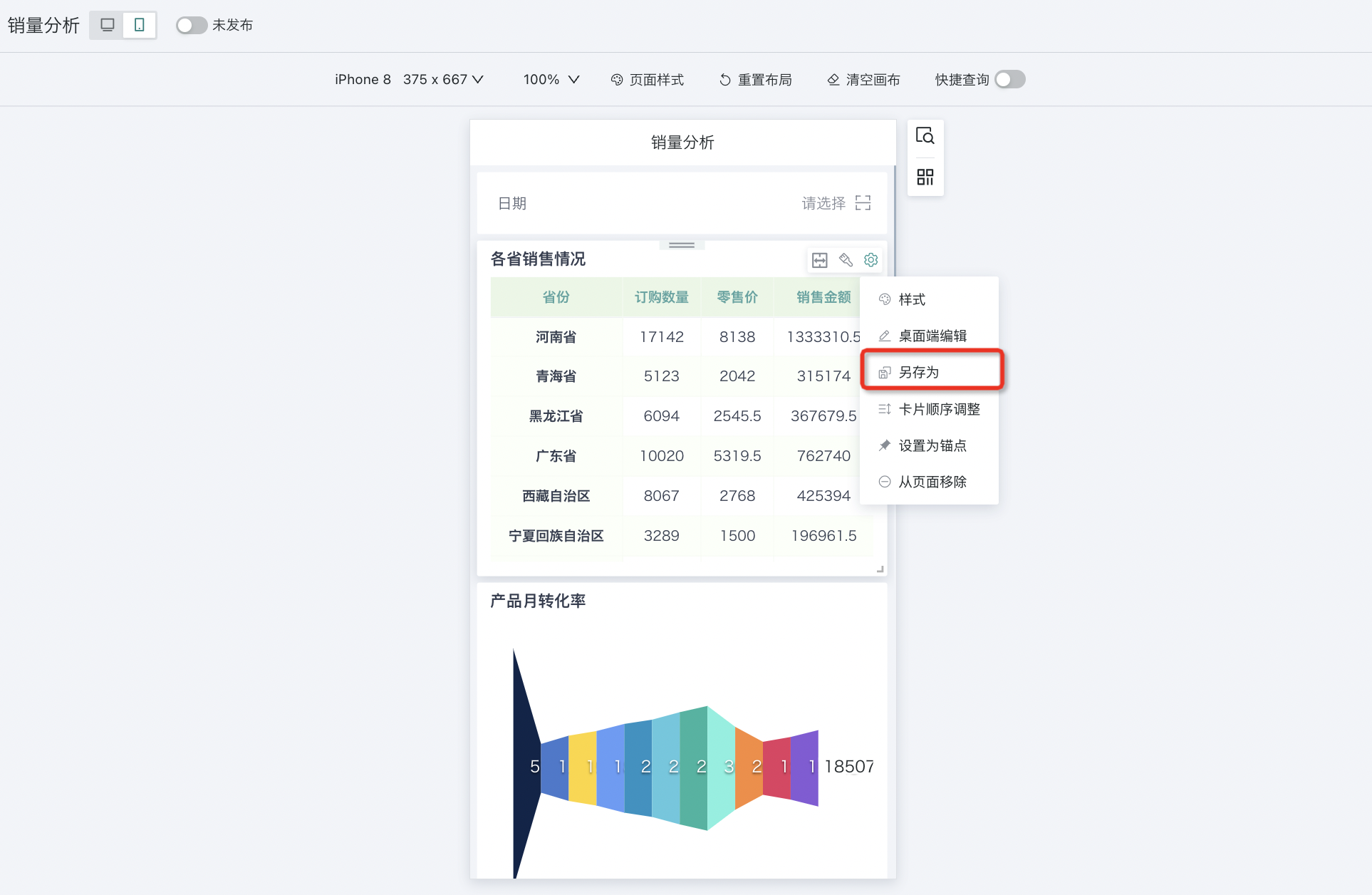Click 清空画布 clear canvas button
The height and width of the screenshot is (895, 1372).
tap(863, 80)
